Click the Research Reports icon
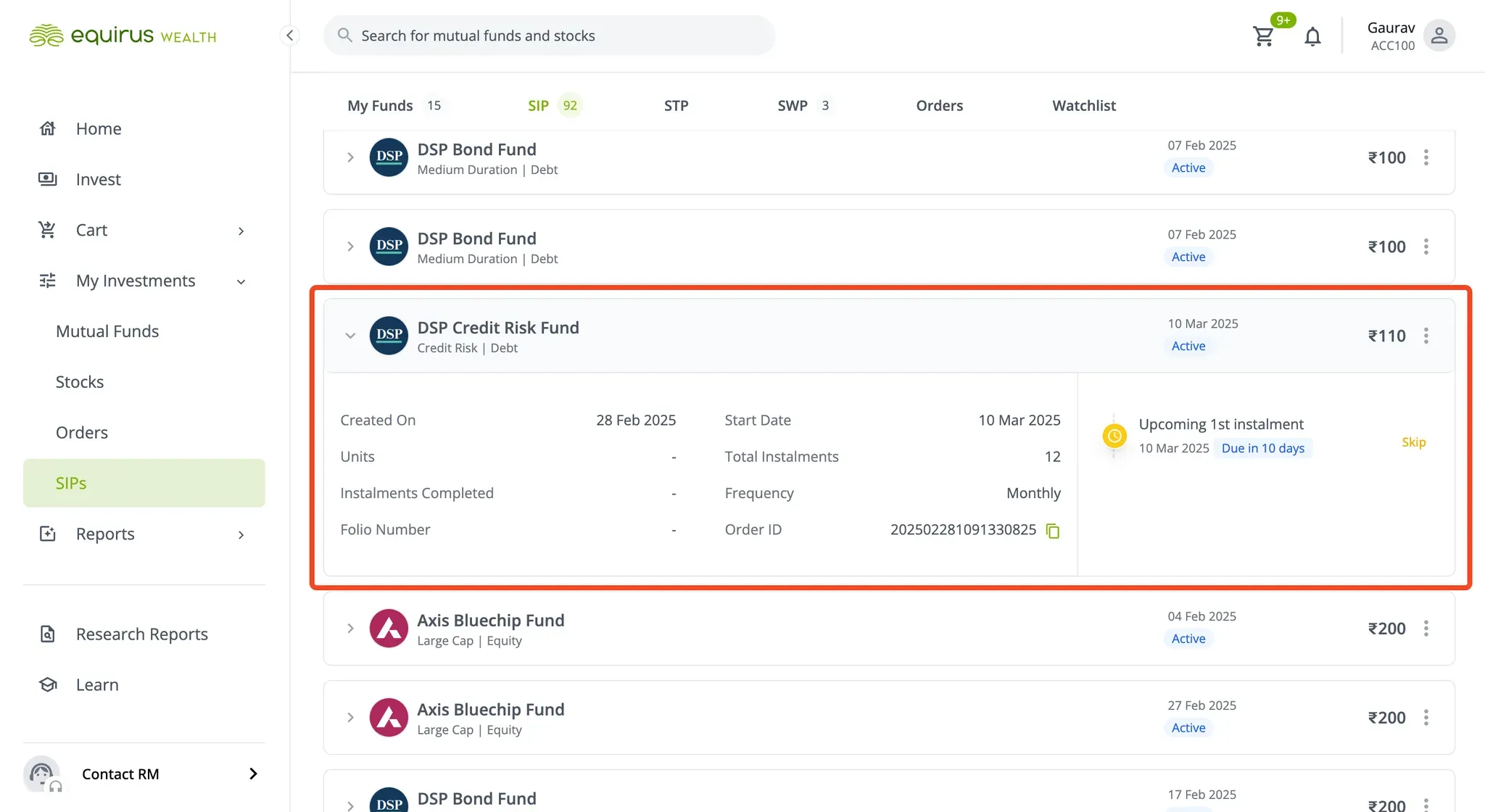1485x812 pixels. pos(48,634)
